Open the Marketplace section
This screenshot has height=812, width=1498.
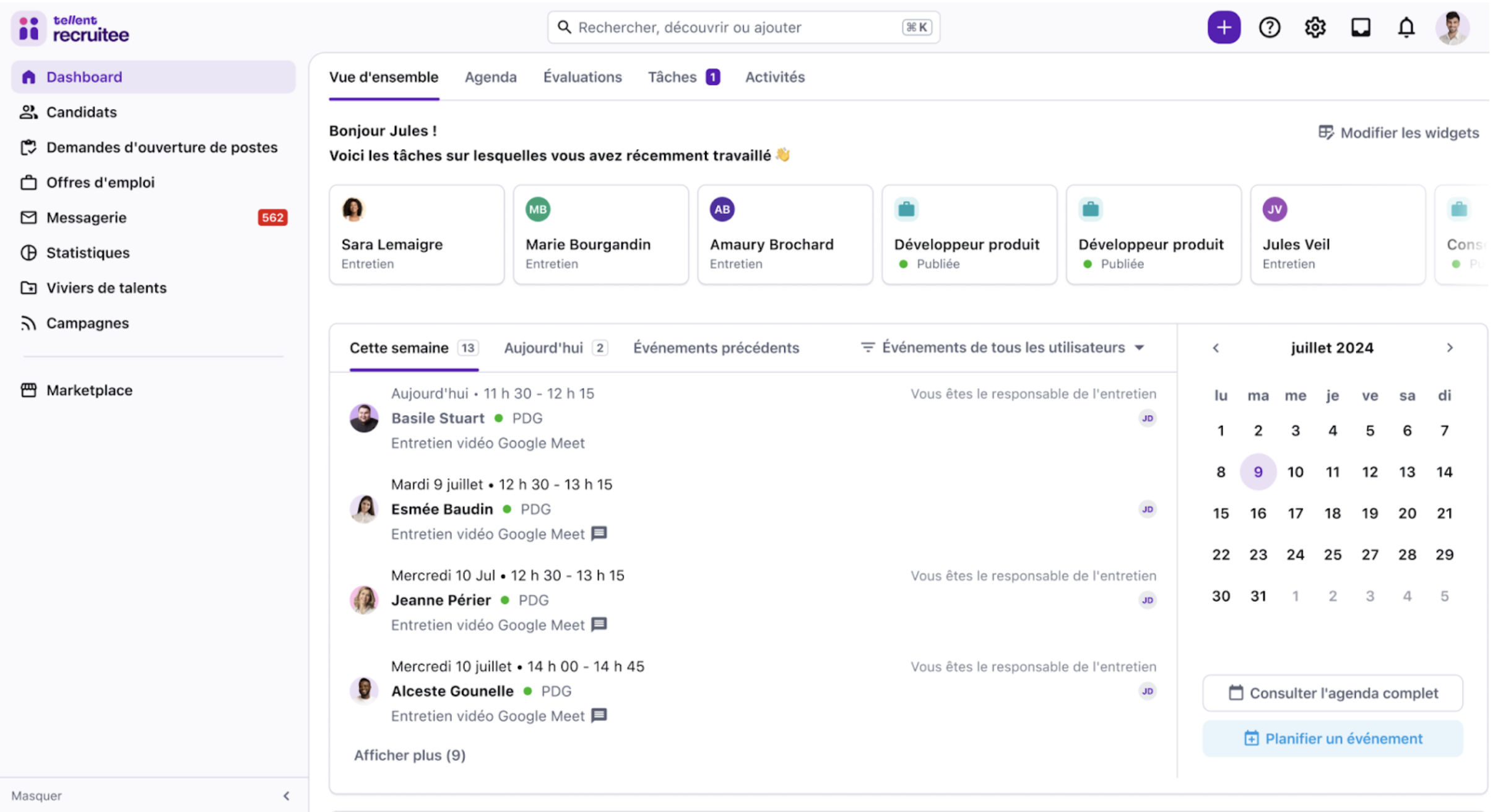[89, 390]
